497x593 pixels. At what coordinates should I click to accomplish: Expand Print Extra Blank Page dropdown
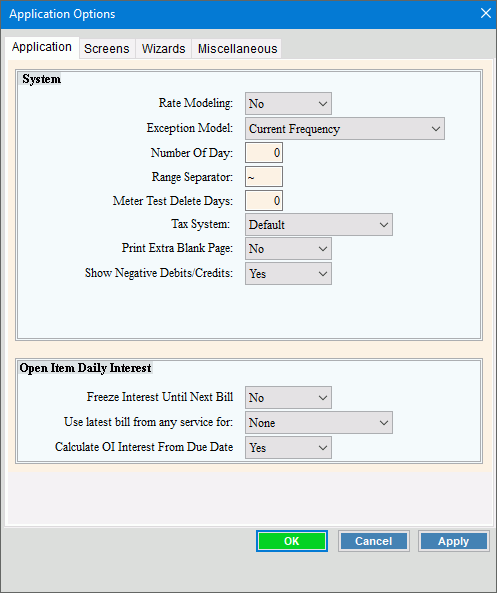288,249
